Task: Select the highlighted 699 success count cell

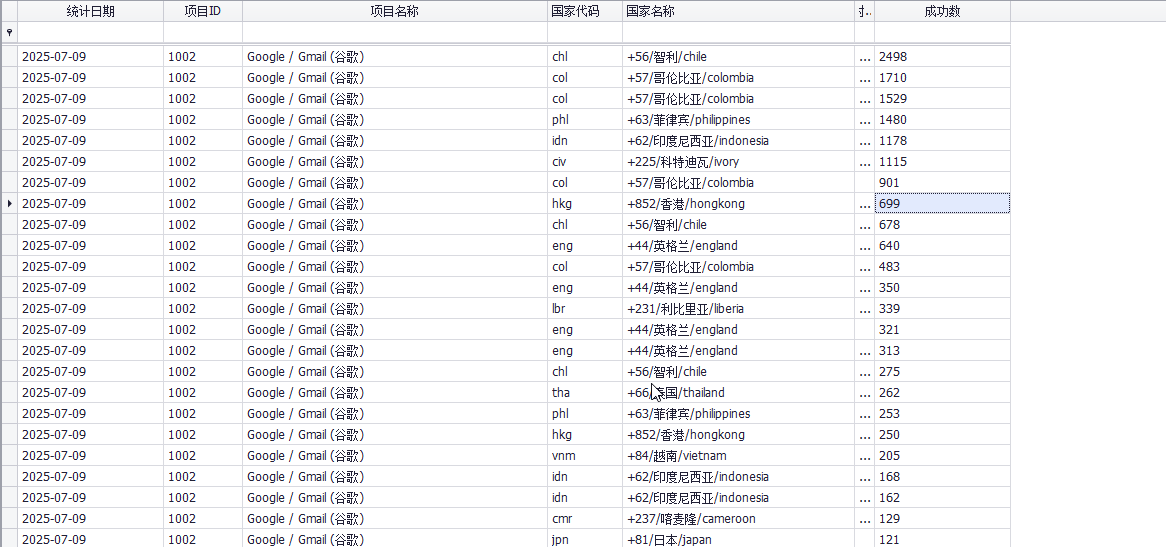Action: point(942,204)
